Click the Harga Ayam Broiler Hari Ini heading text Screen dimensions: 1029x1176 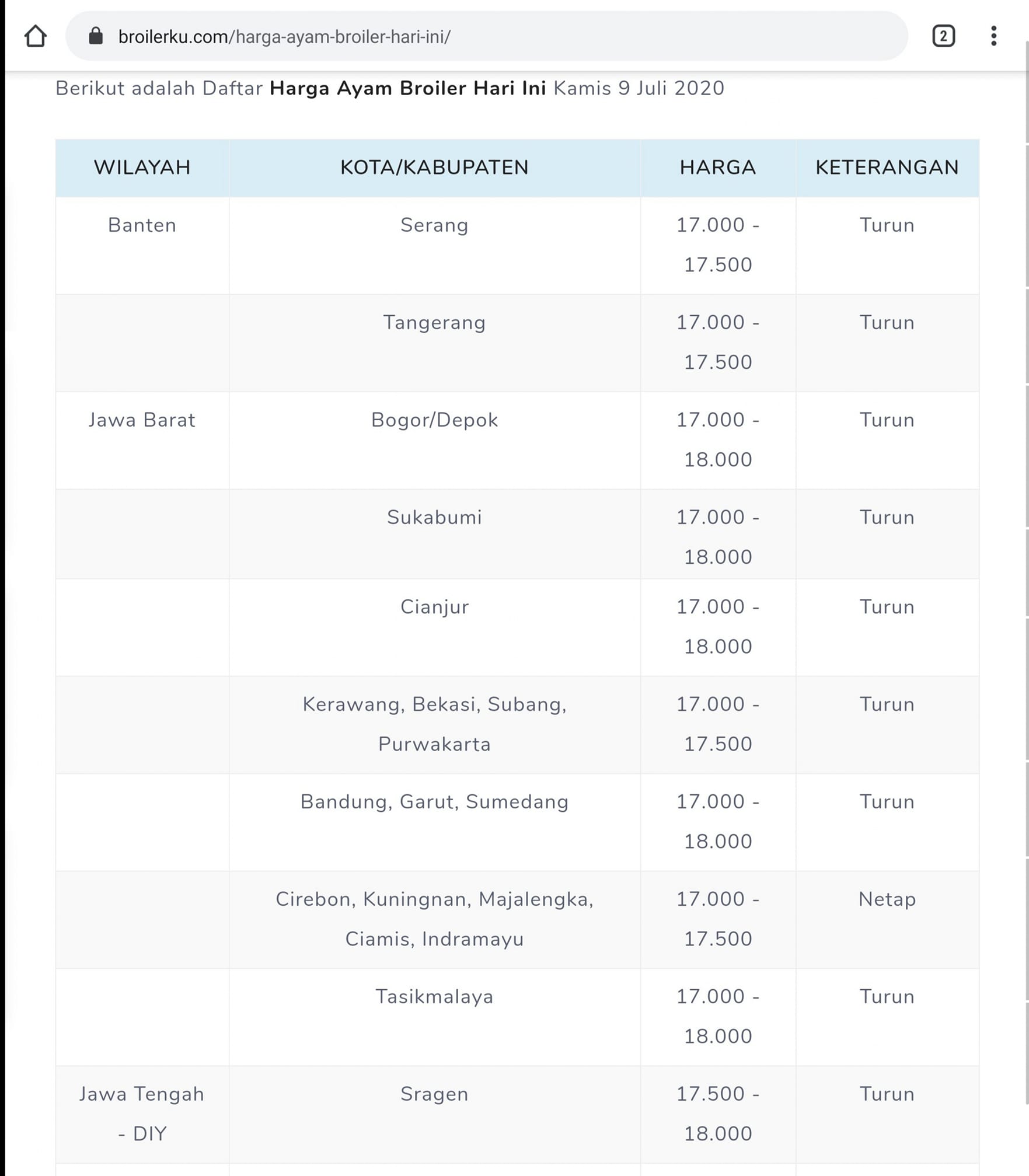point(408,88)
